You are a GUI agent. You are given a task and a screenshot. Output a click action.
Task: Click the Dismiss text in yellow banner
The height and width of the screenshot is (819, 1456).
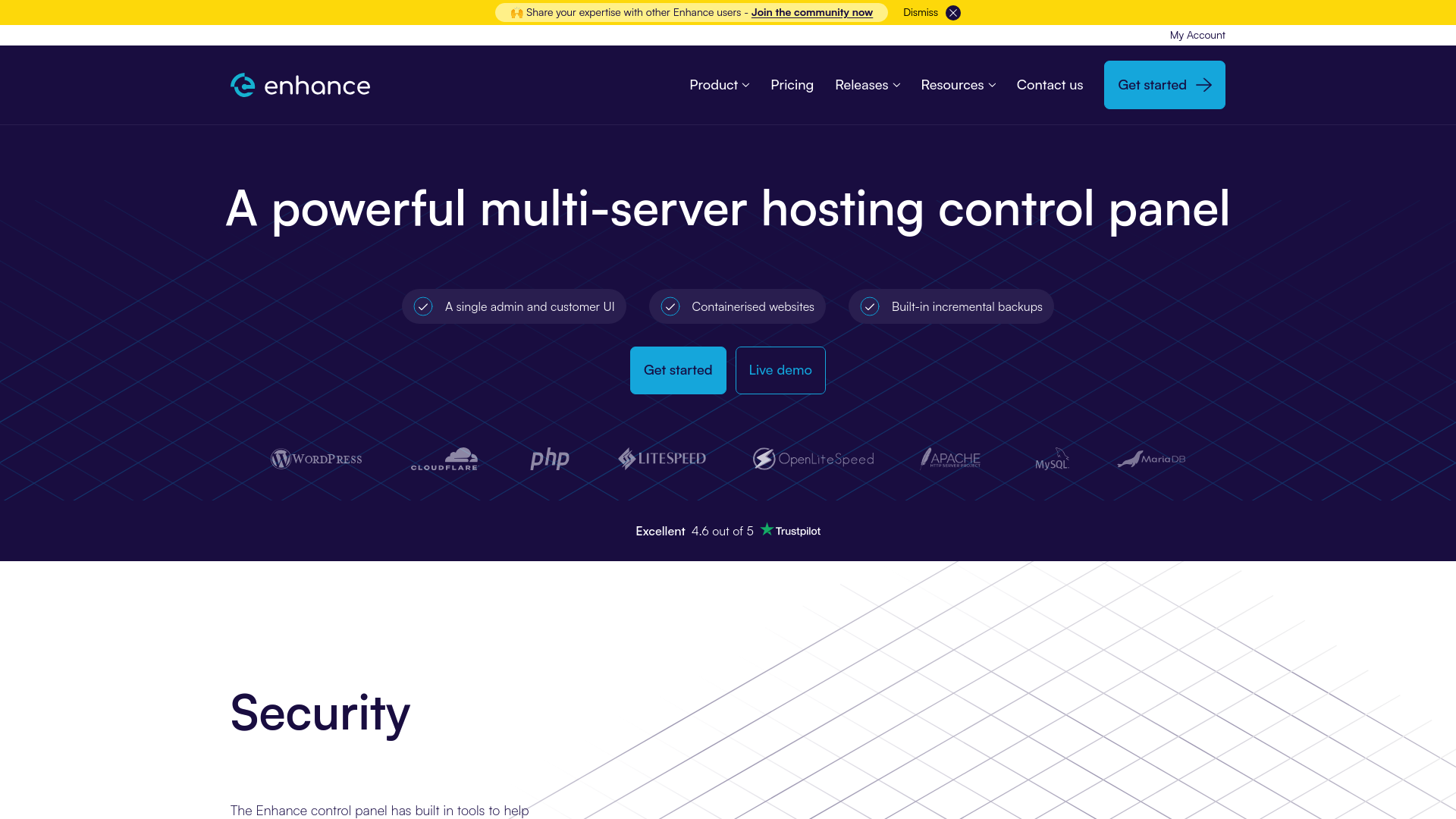tap(920, 13)
